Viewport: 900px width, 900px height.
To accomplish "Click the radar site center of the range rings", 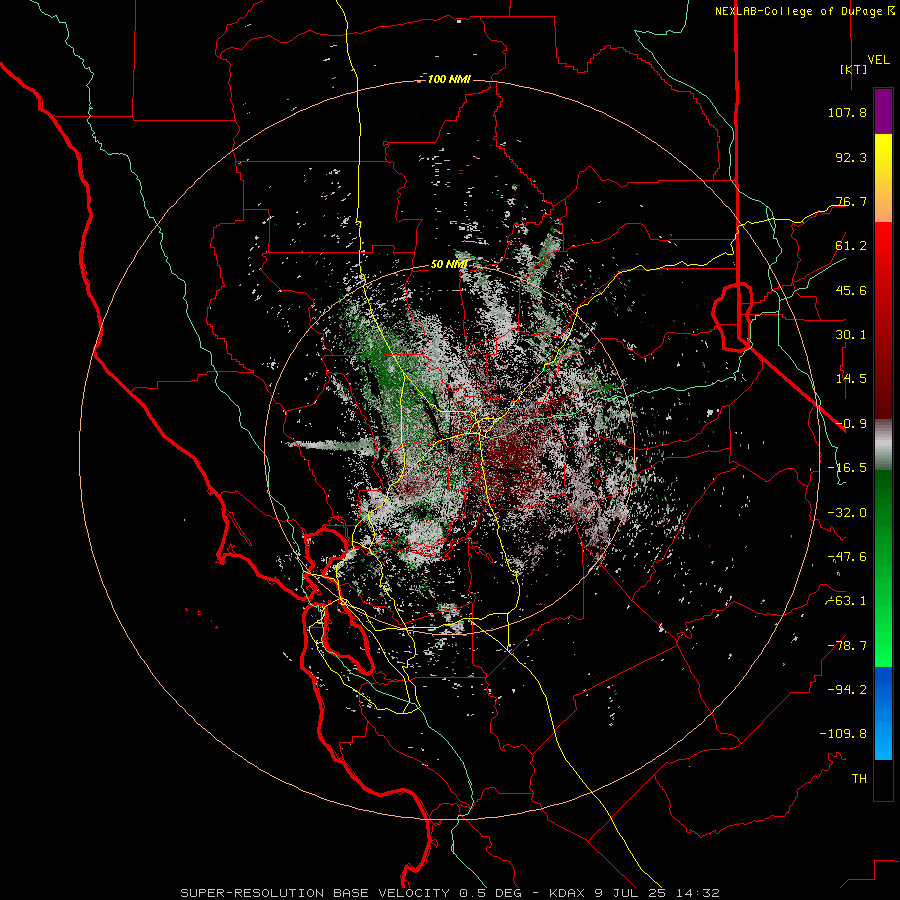I will (x=449, y=451).
